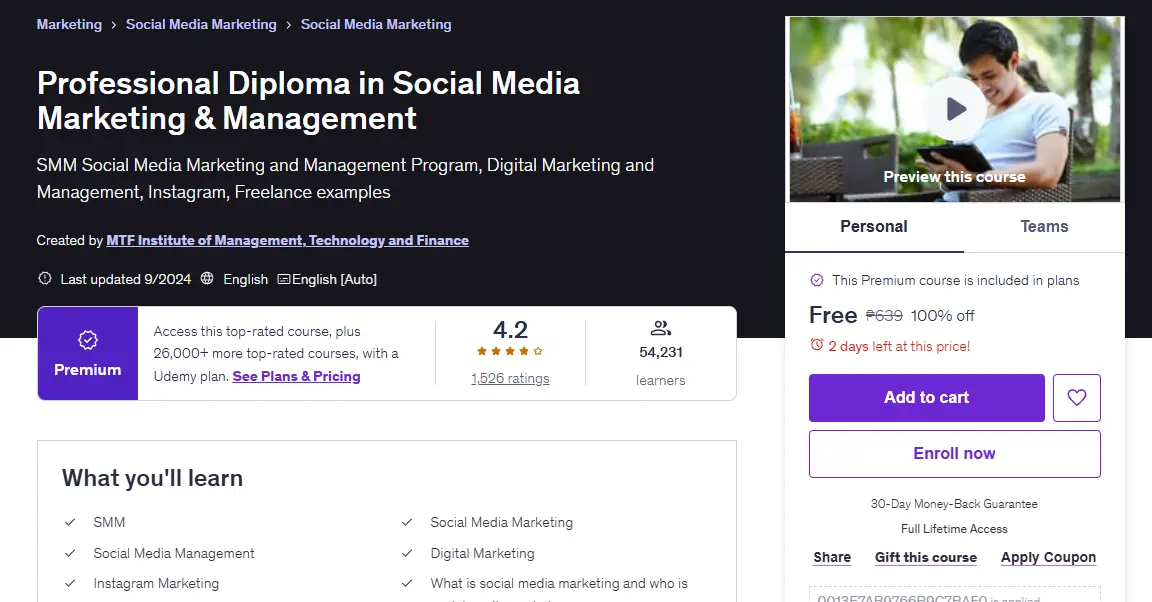Screen dimensions: 1152x602
Task: Click the Digital Marketing list item text
Action: click(482, 553)
